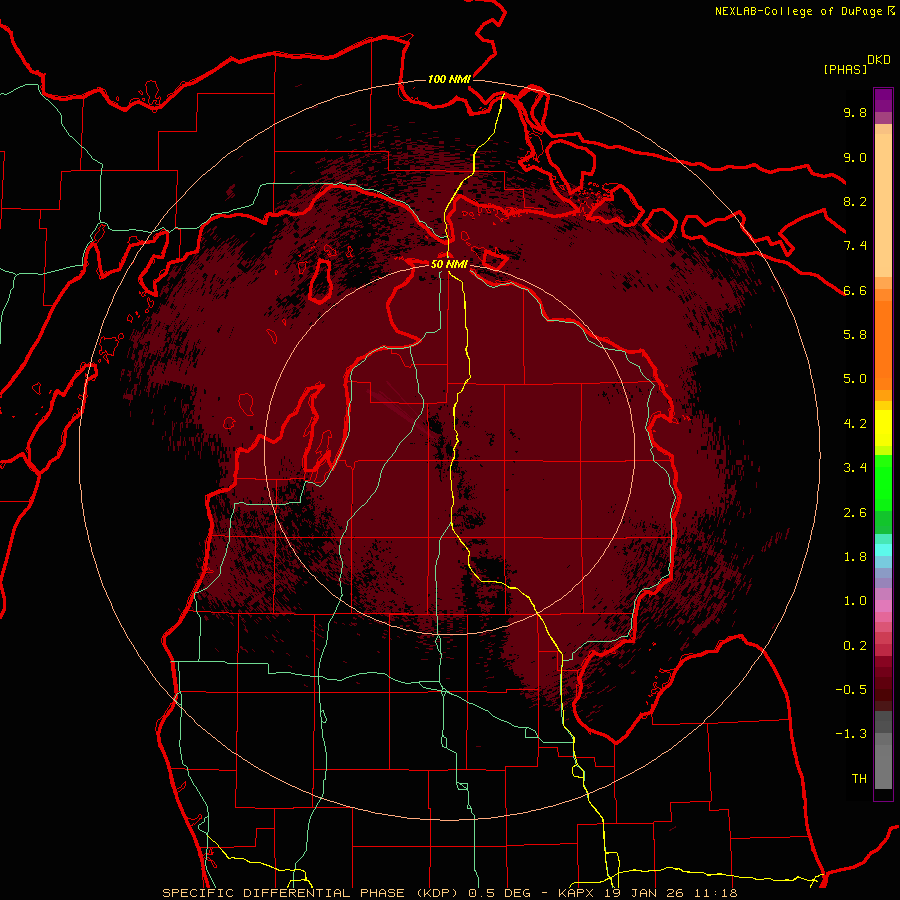
Task: Pick the cyan band of the color bar
Action: click(x=883, y=550)
